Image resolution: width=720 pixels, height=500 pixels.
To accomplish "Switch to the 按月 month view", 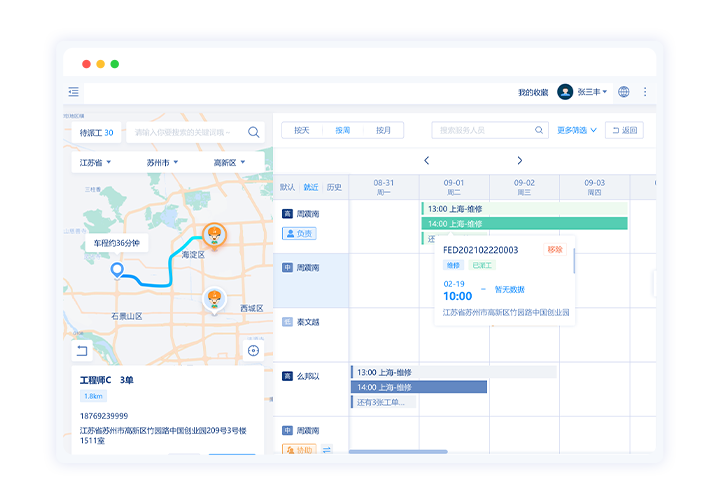I will [x=383, y=130].
